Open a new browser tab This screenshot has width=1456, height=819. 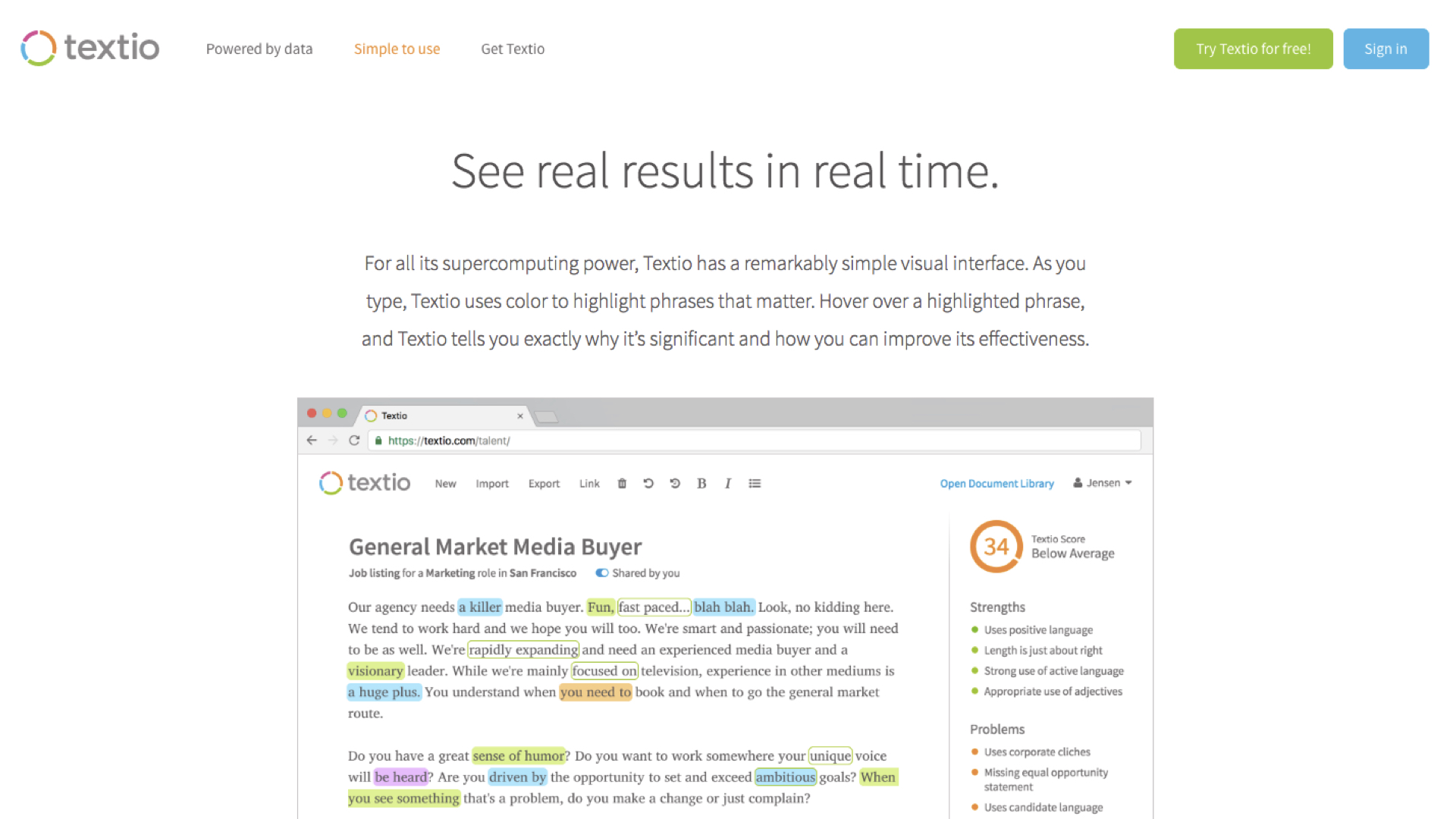[546, 416]
